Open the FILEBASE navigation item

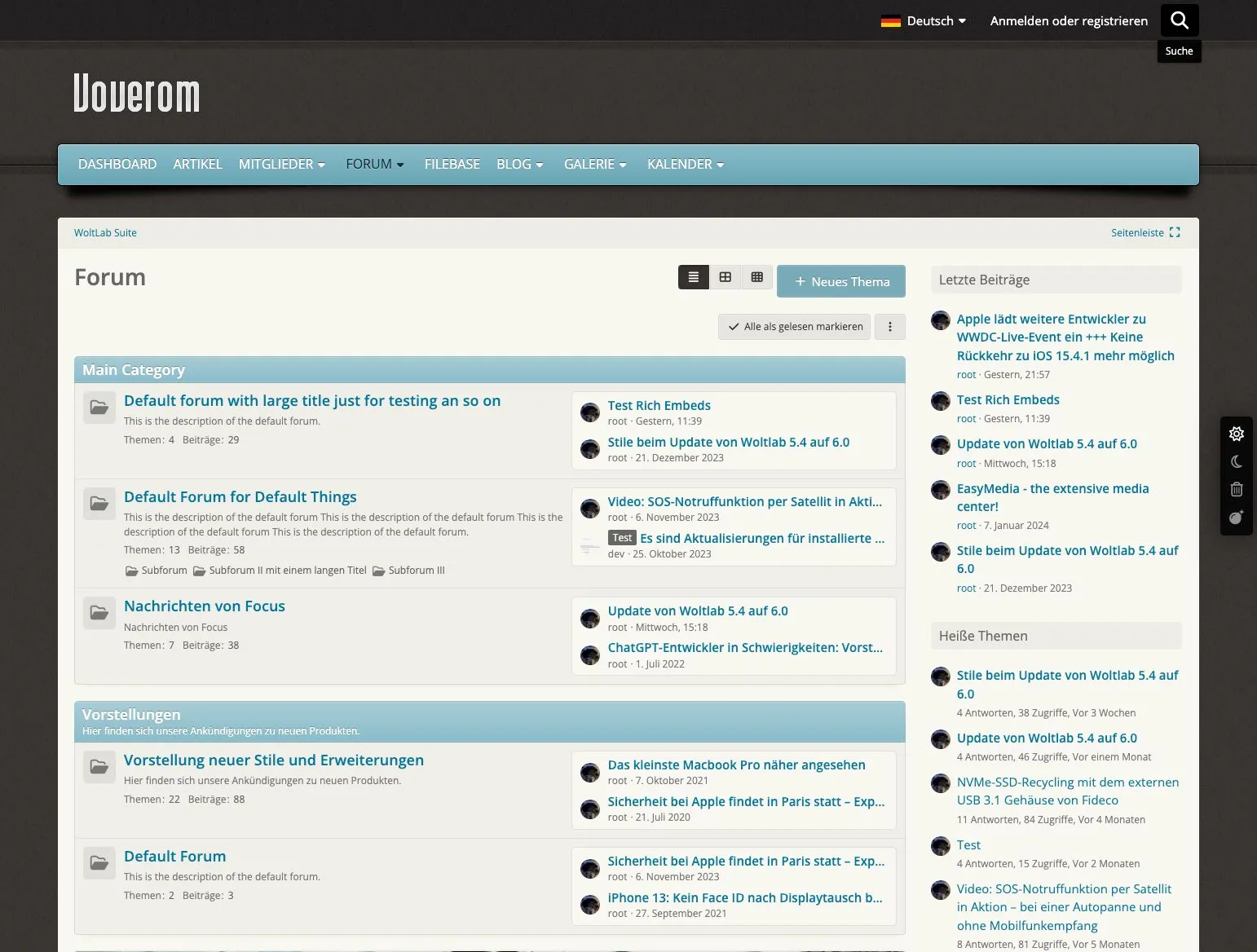coord(452,165)
